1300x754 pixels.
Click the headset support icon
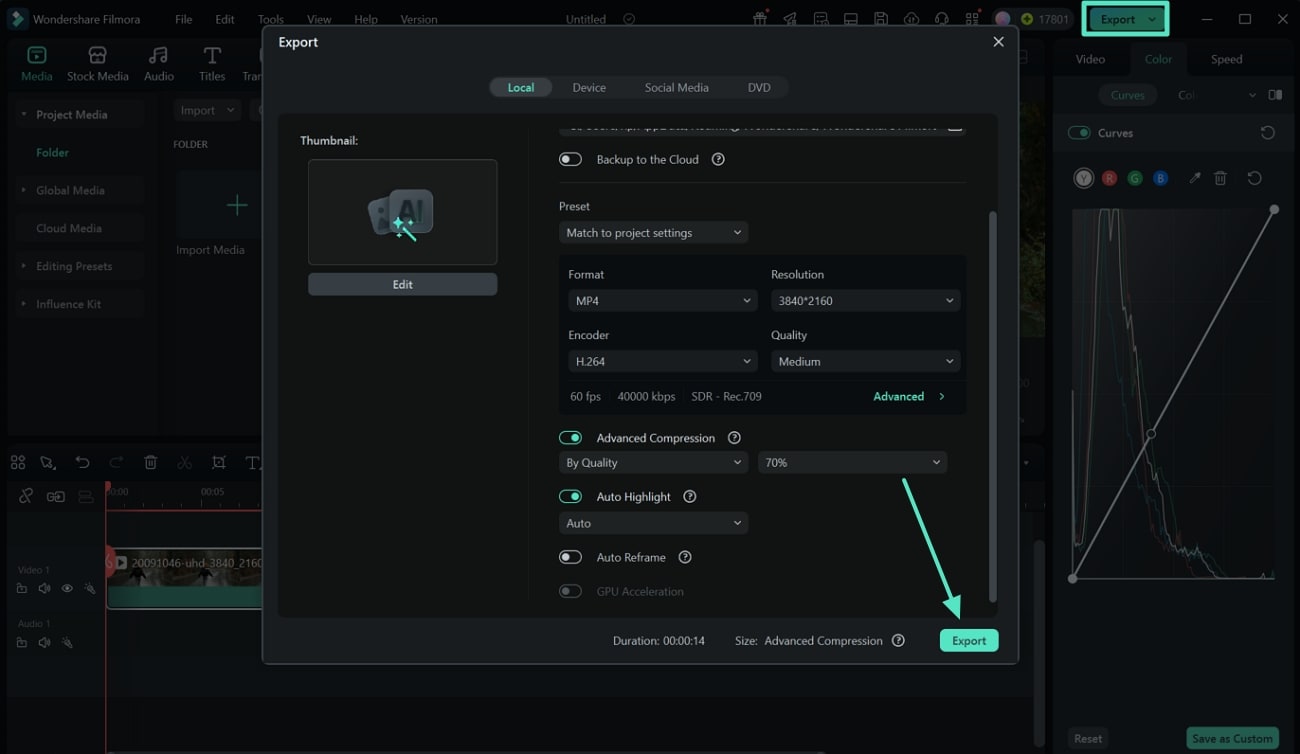coord(941,19)
